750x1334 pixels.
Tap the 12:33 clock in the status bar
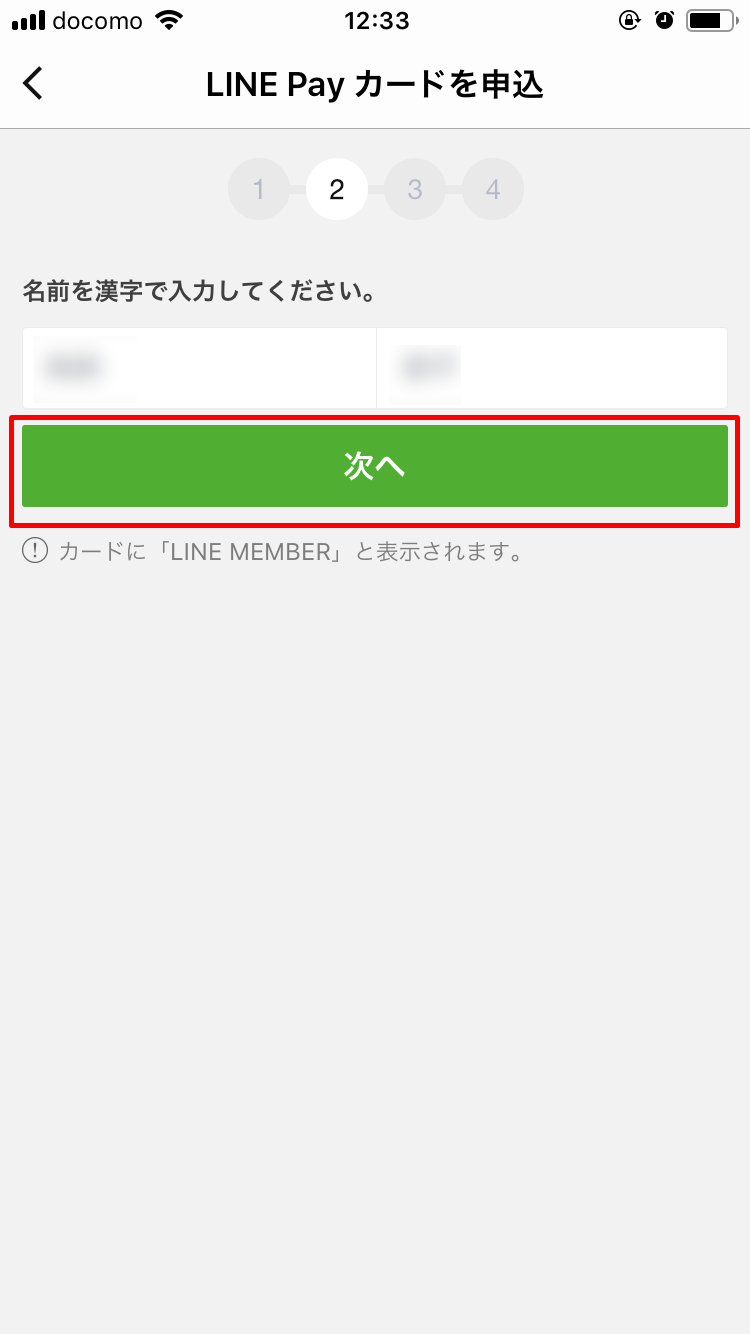pos(375,20)
